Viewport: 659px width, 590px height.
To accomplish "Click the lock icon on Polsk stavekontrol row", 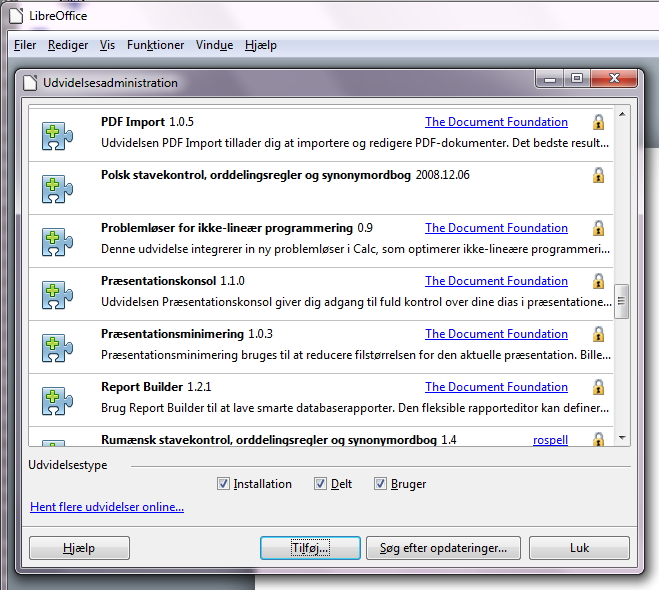I will (598, 175).
